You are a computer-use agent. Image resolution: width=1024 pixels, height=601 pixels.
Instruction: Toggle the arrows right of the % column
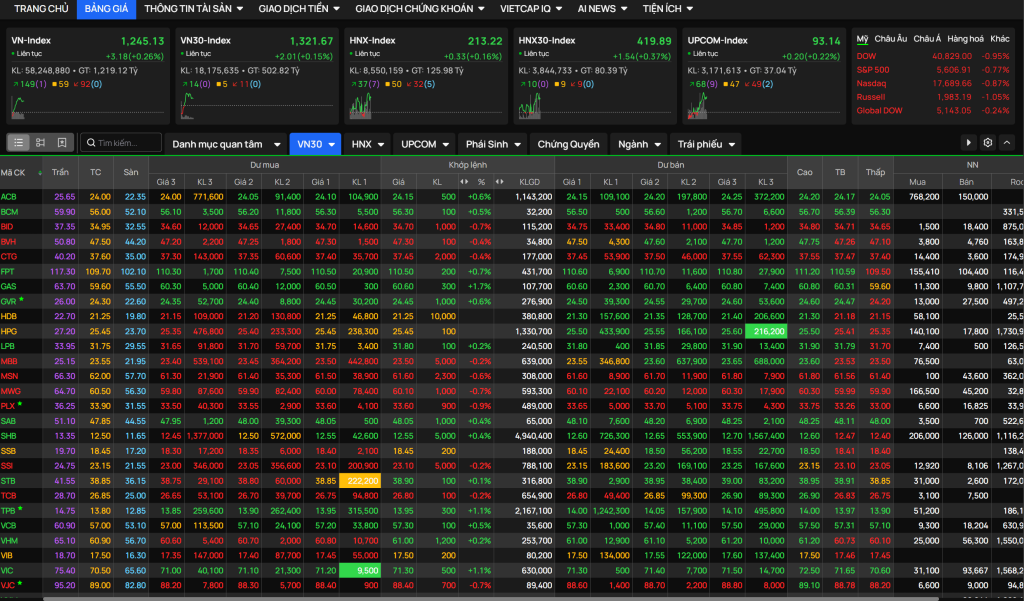pyautogui.click(x=500, y=181)
